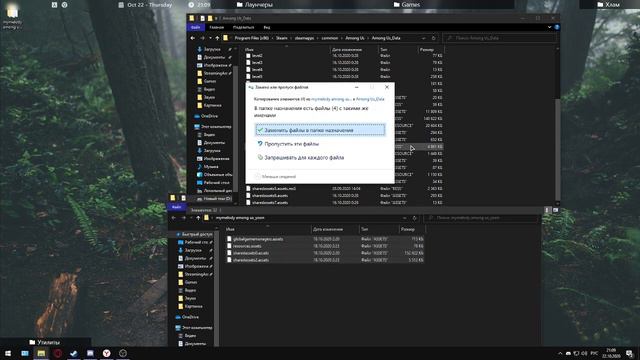The width and height of the screenshot is (640, 360).
Task: Focus the search box in mymelody window
Action: (x=482, y=218)
